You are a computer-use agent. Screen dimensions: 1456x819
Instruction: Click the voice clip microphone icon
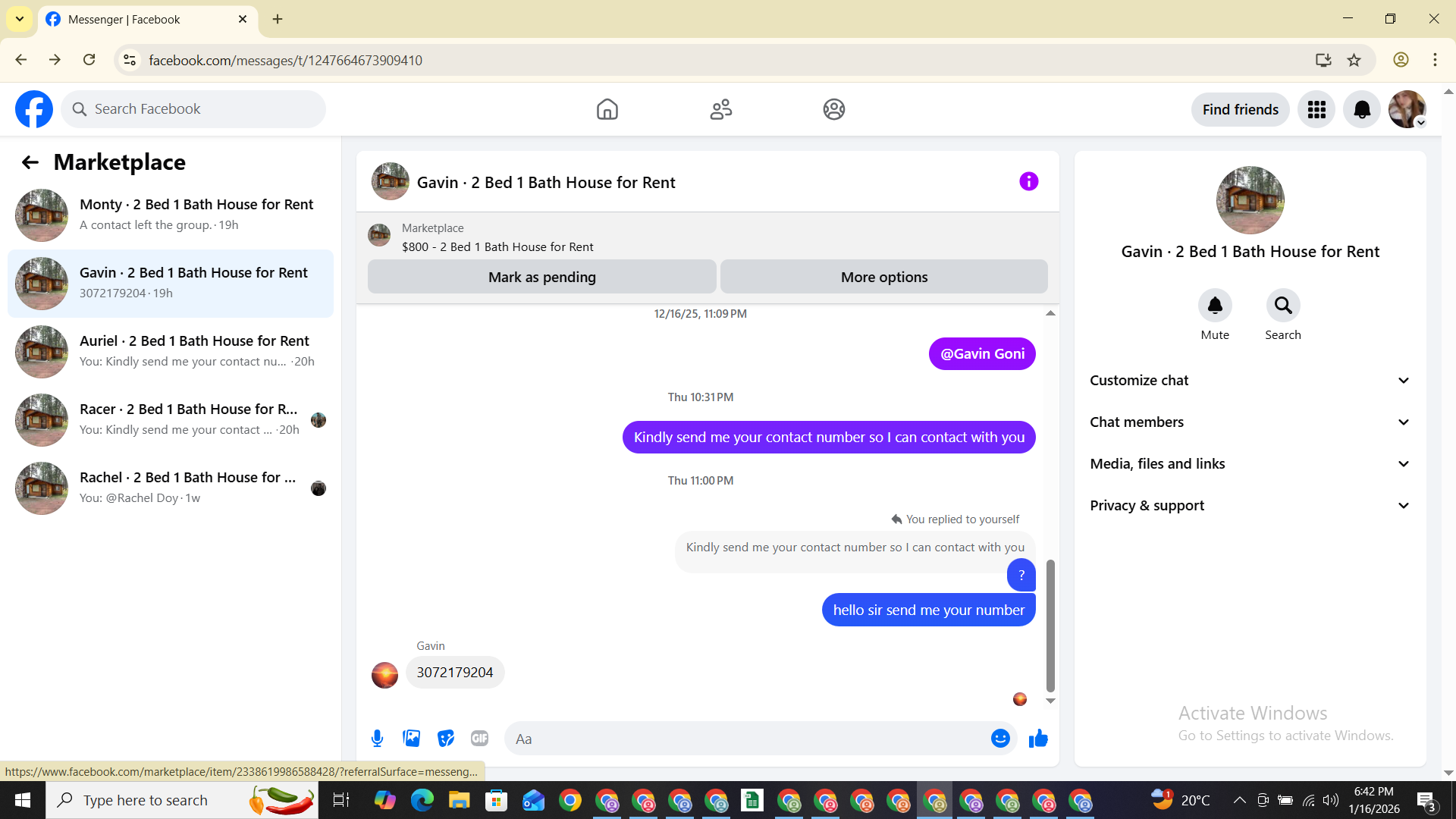tap(377, 738)
